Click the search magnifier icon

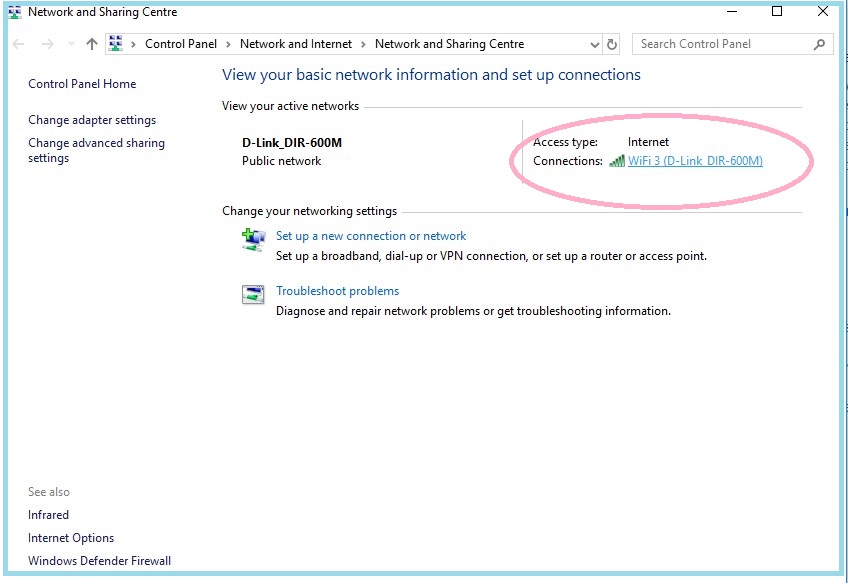pos(819,44)
